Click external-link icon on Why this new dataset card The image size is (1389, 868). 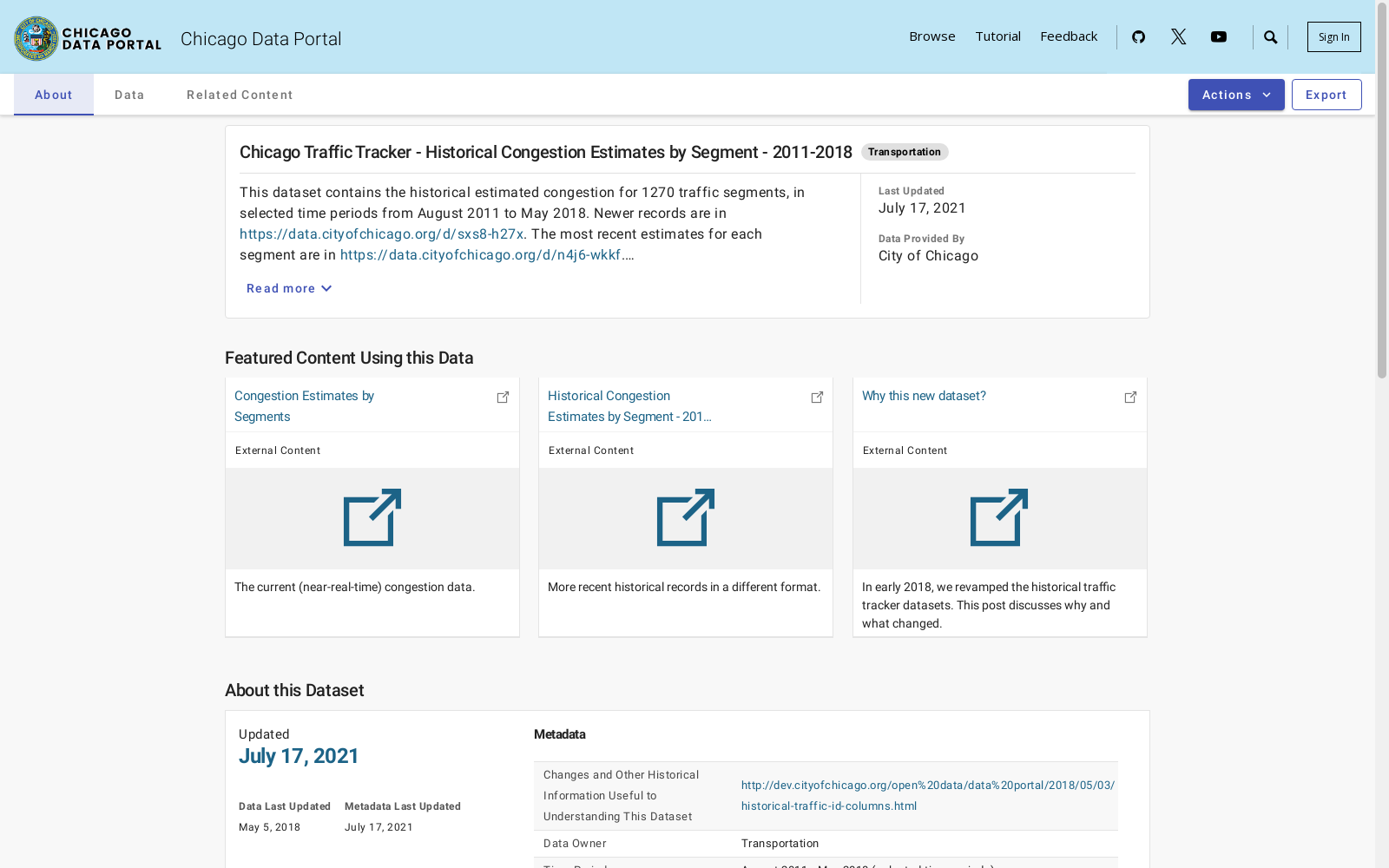[1130, 397]
